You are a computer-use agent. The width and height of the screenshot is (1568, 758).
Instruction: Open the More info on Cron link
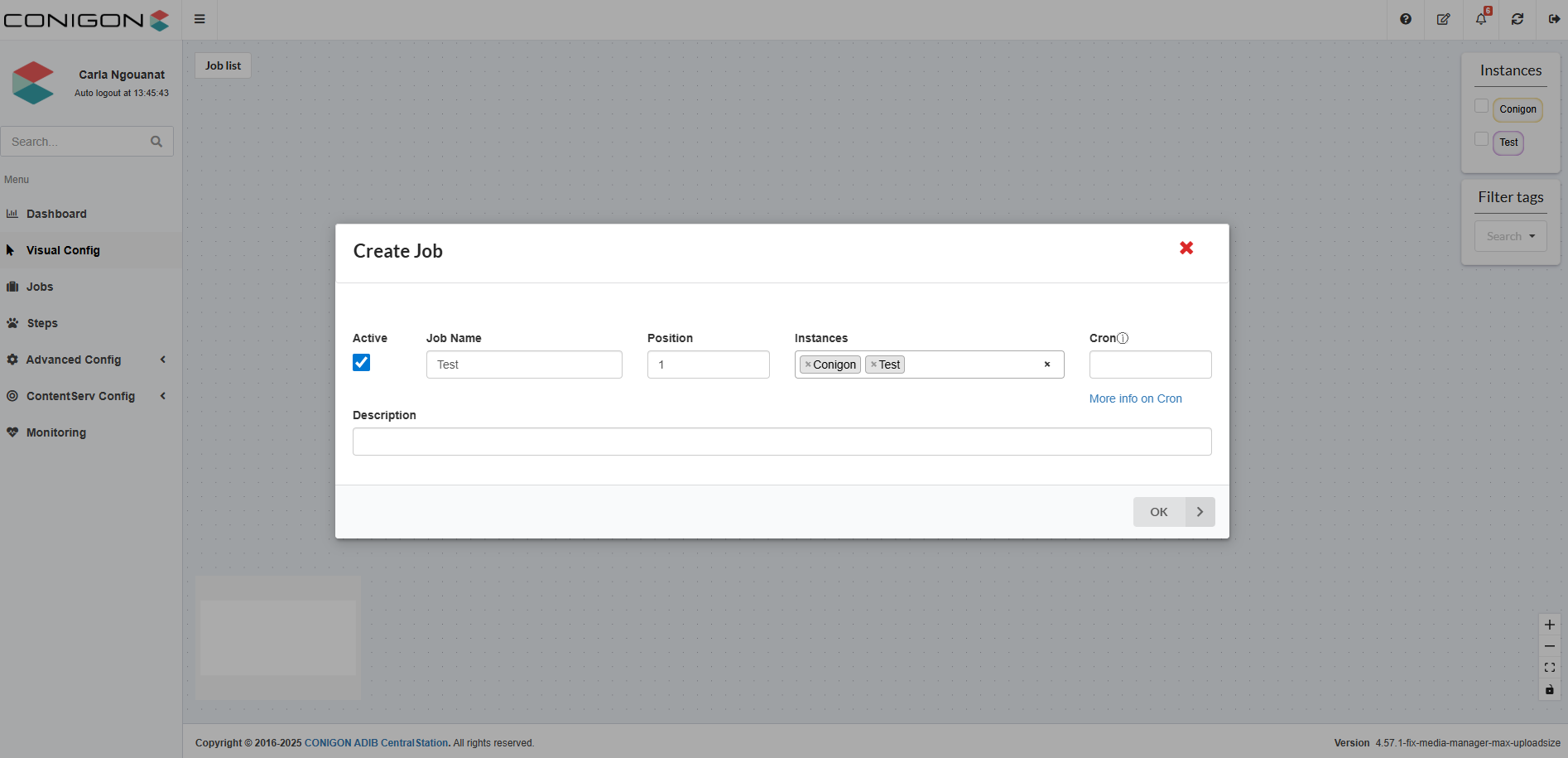(x=1135, y=398)
